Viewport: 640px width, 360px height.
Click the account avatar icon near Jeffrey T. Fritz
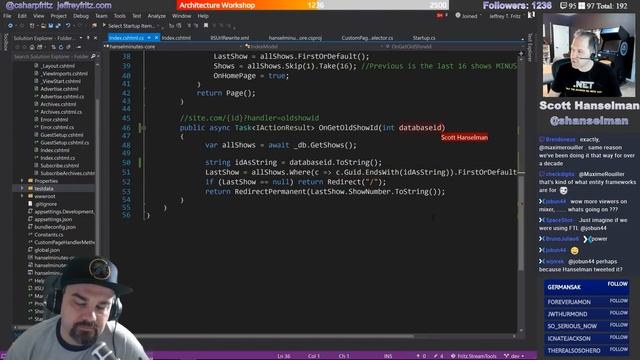coord(531,15)
